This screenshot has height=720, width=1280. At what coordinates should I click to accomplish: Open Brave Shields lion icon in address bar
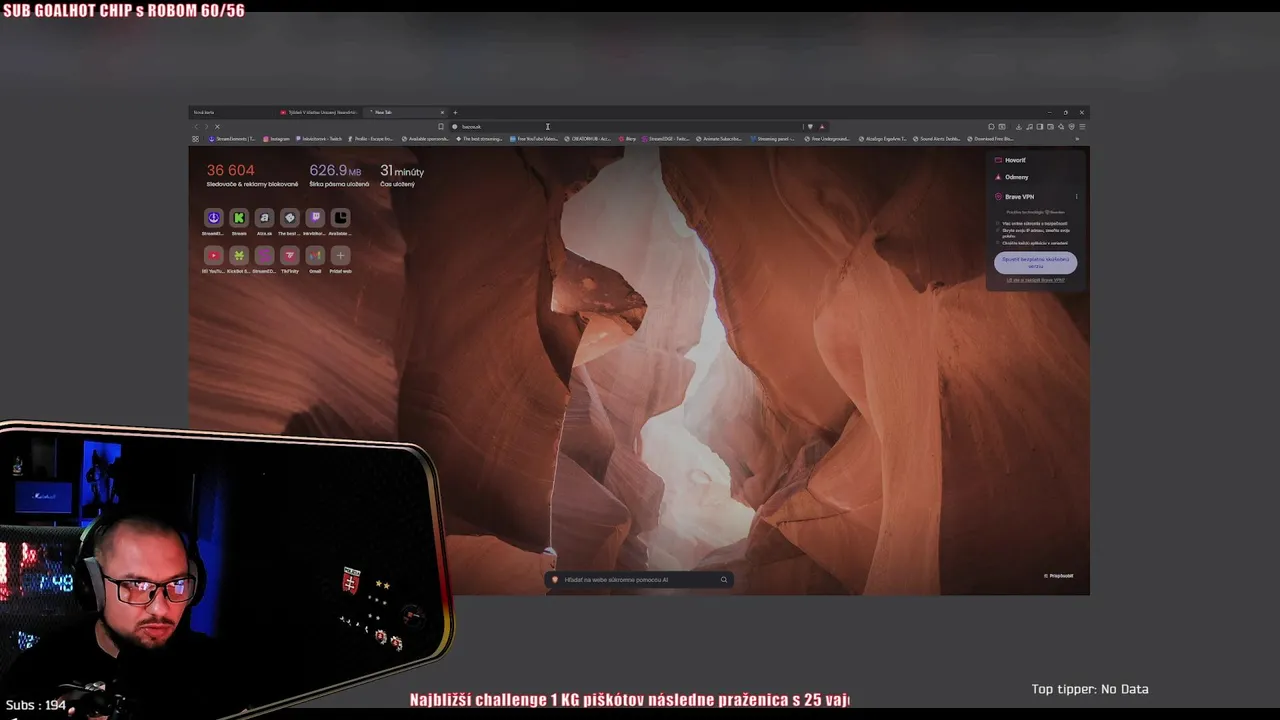click(x=810, y=127)
